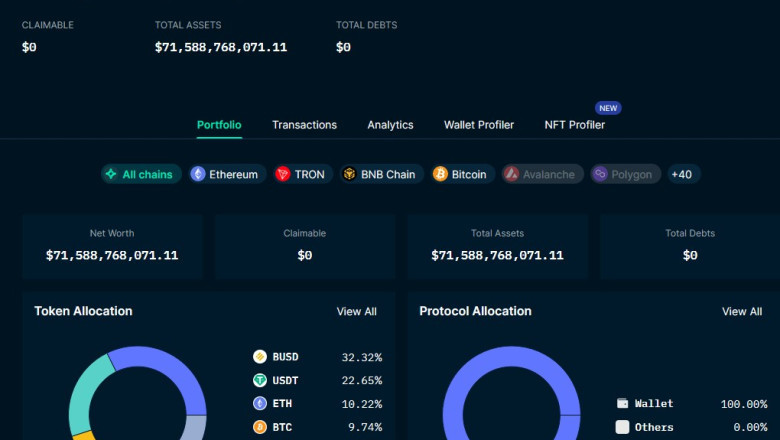Filter portfolio by Bitcoin chain

click(463, 174)
